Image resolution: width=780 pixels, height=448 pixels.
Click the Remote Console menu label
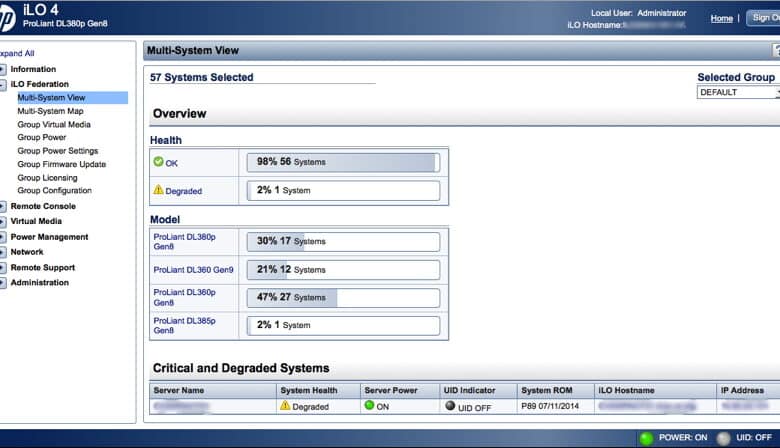[43, 206]
